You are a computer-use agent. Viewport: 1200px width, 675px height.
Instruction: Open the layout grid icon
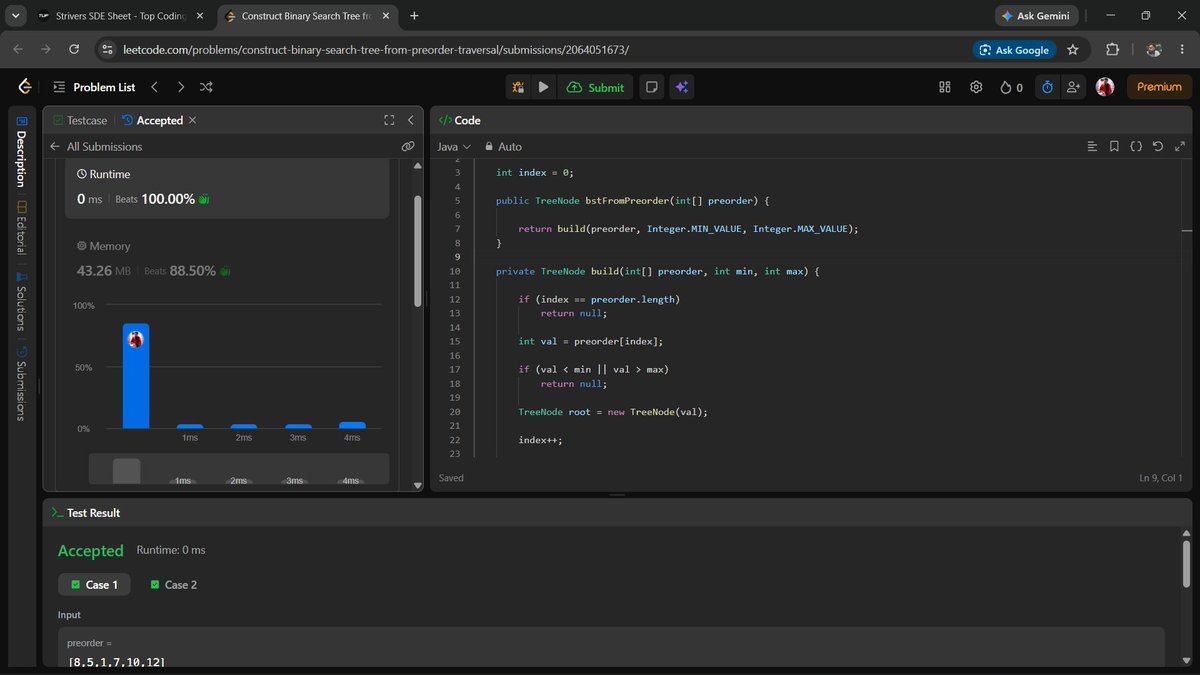coord(945,87)
